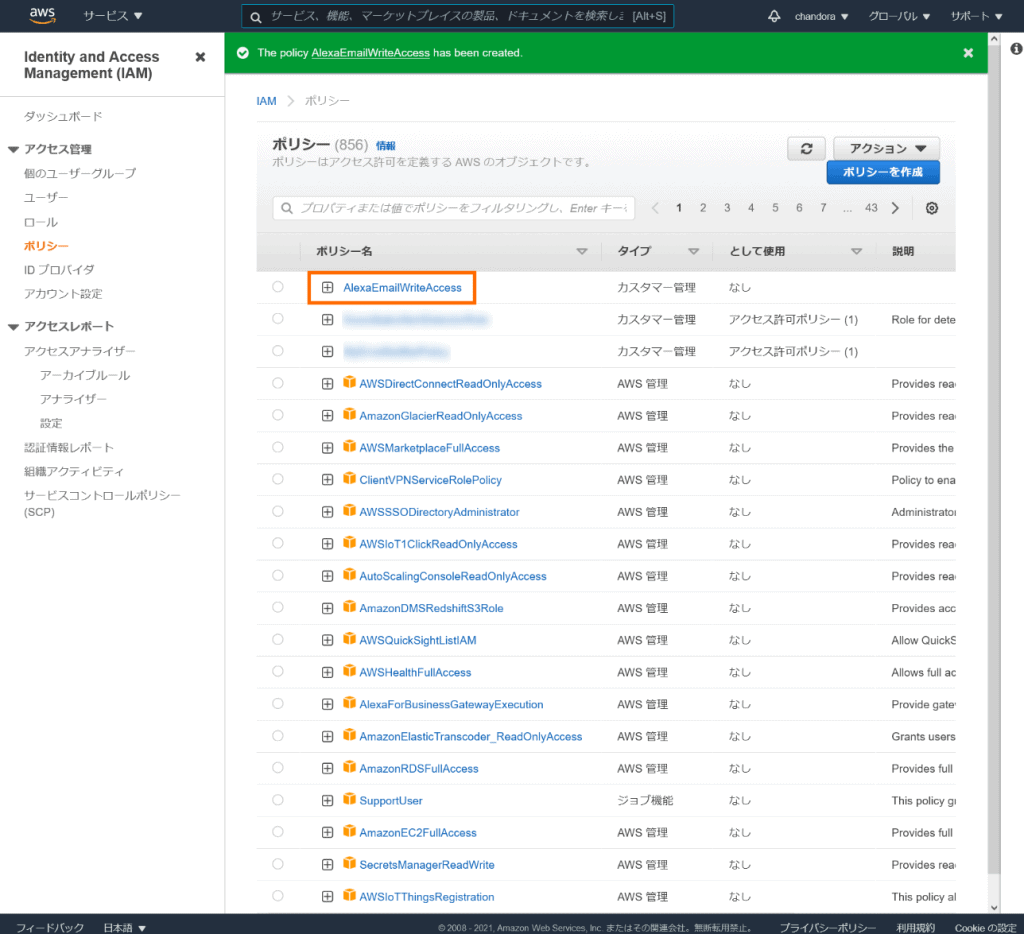
Task: Dismiss the green success banner
Action: [x=968, y=53]
